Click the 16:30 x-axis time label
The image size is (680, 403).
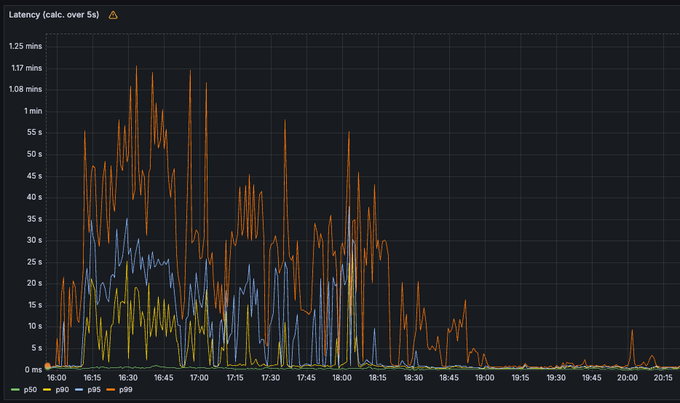click(x=128, y=378)
